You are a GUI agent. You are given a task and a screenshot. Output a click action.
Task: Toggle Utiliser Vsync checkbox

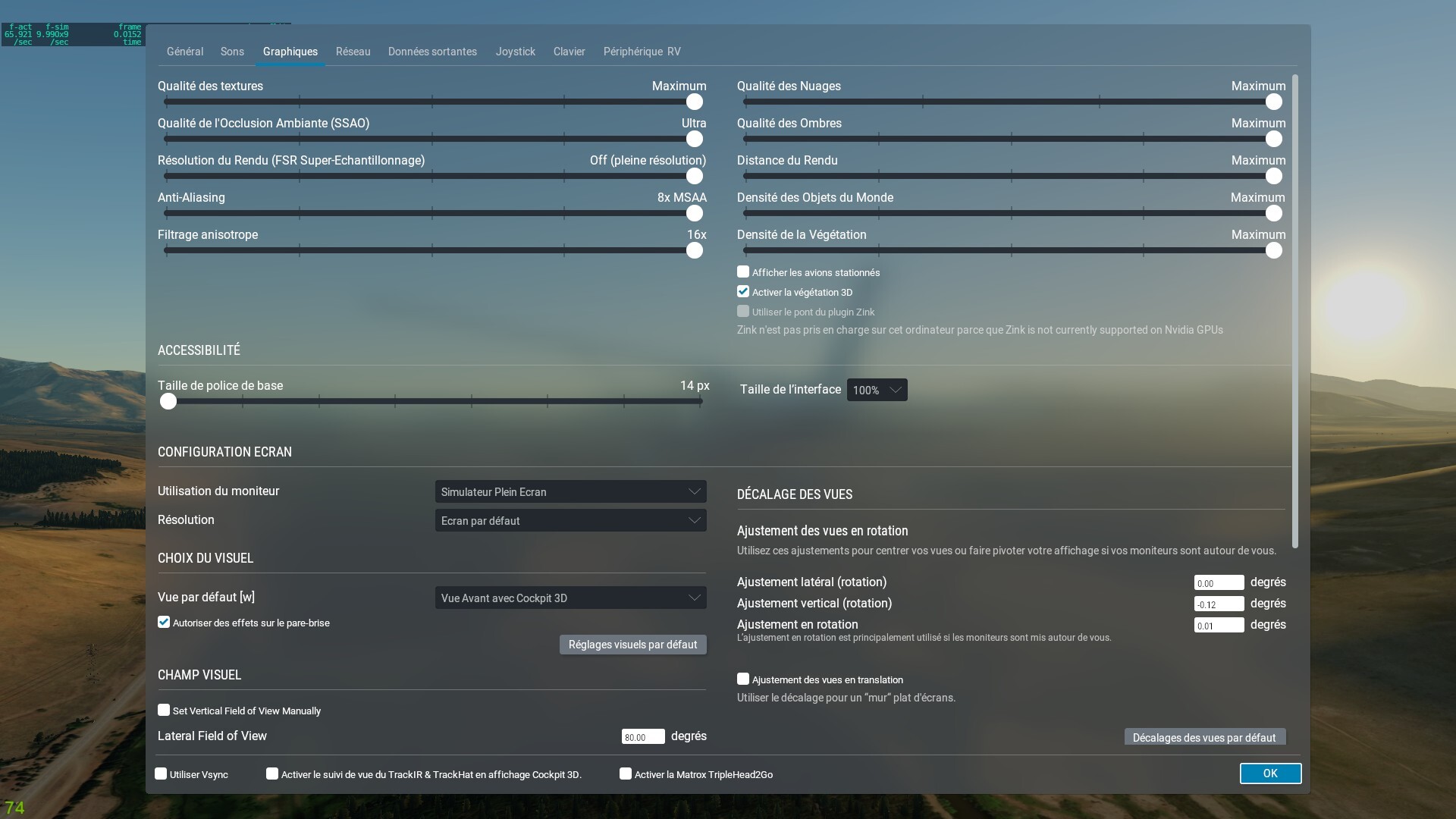(x=161, y=774)
